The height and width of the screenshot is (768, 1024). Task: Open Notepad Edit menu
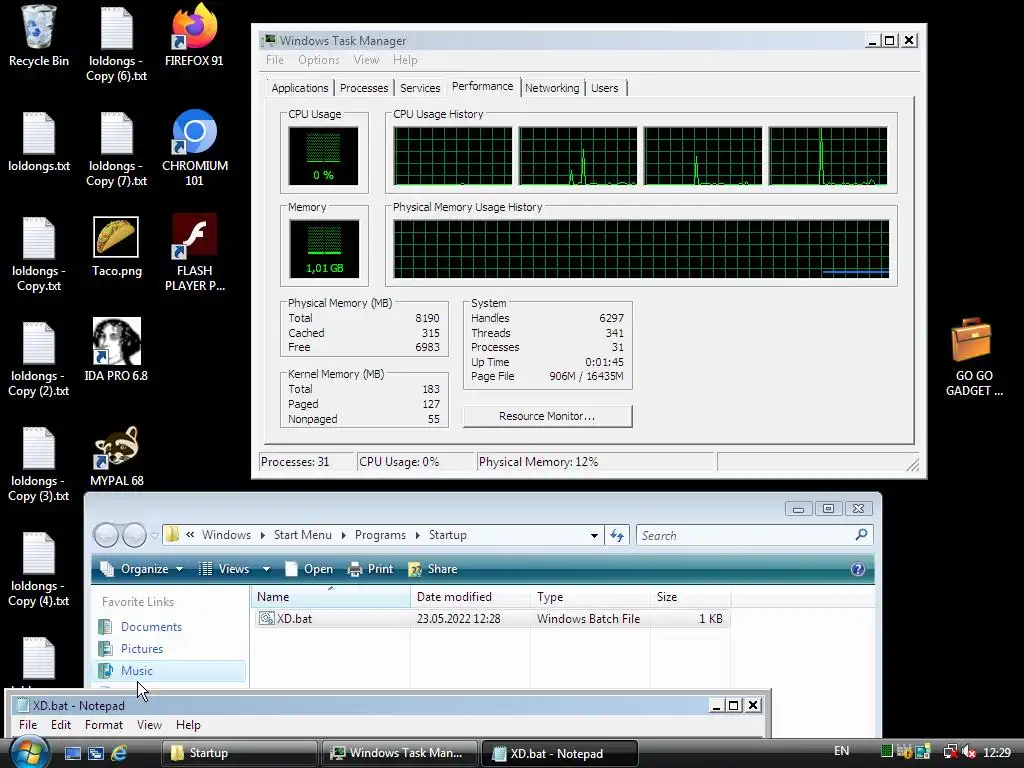pyautogui.click(x=61, y=725)
